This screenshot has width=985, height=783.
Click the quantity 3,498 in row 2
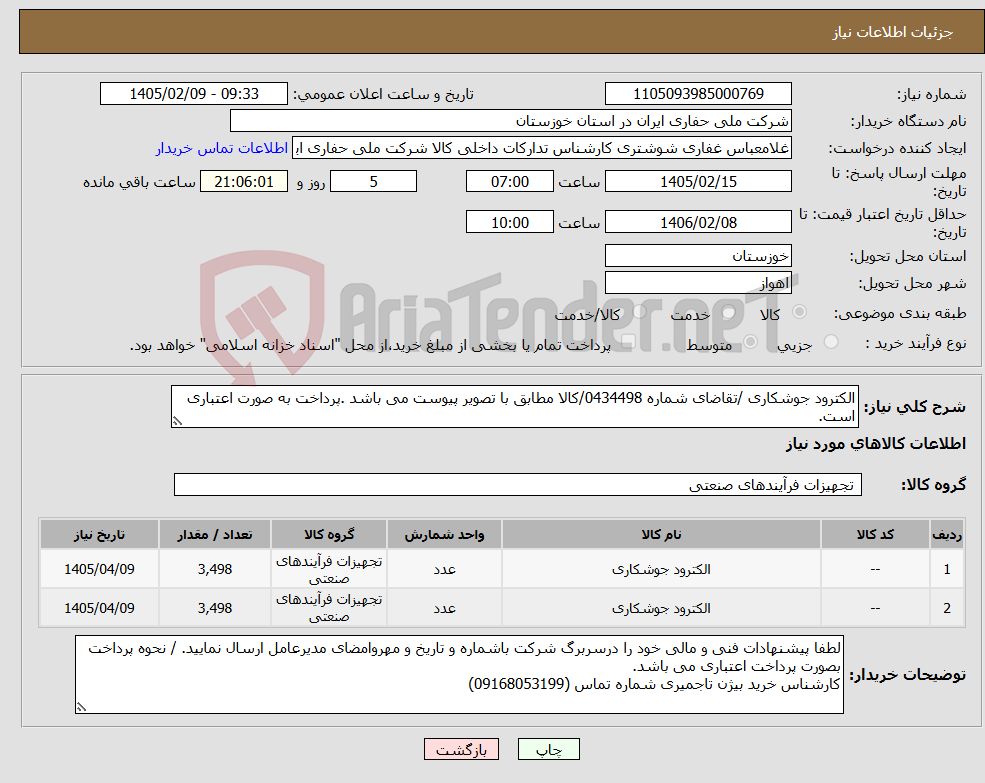[215, 608]
